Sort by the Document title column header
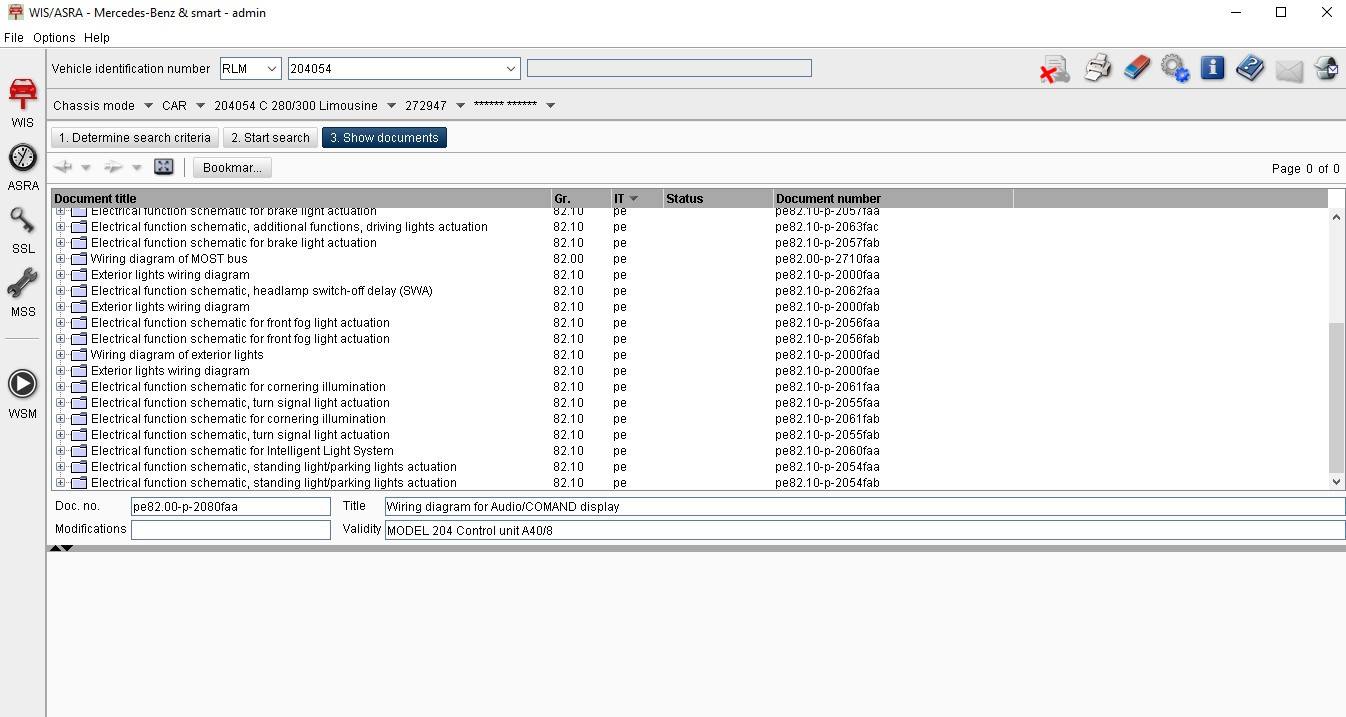The height and width of the screenshot is (717, 1346). coord(301,198)
